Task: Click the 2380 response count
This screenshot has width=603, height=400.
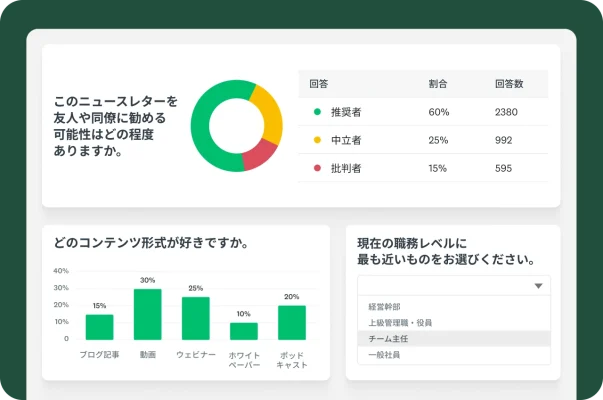Action: pyautogui.click(x=506, y=112)
